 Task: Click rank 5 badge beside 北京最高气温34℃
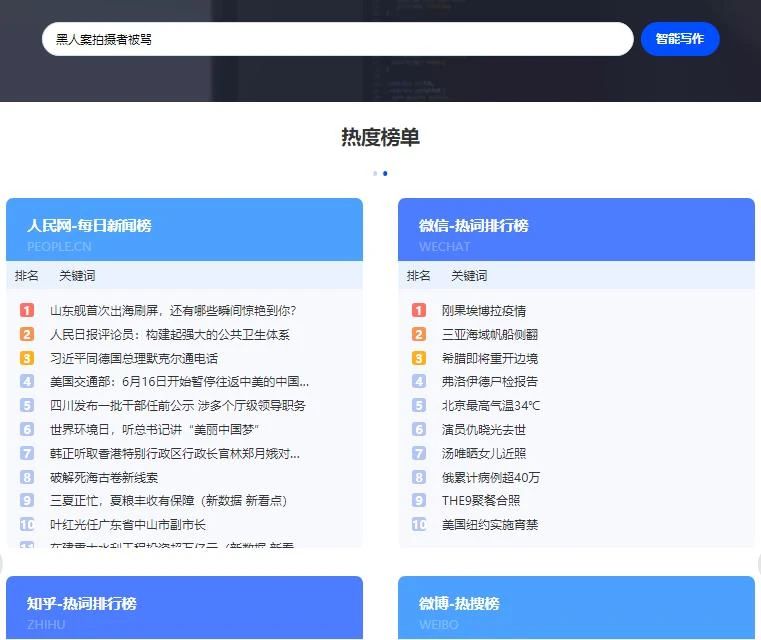tap(418, 405)
